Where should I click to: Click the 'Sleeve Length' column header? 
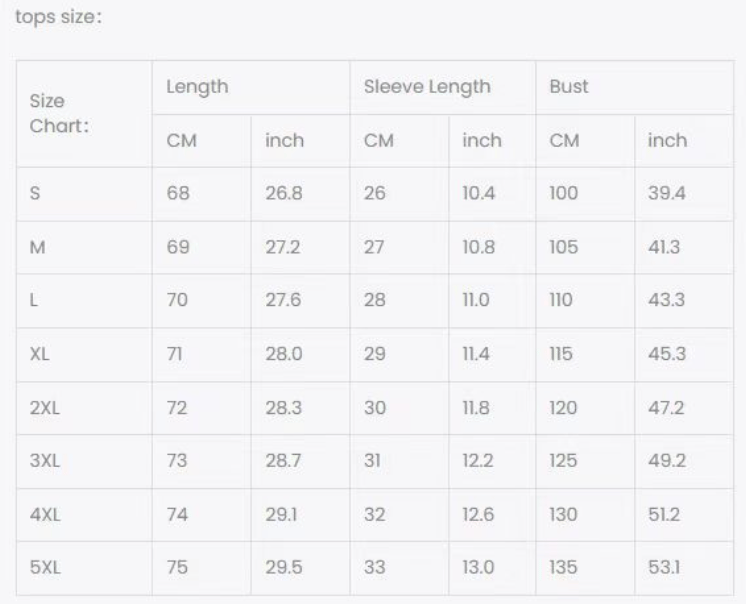427,88
